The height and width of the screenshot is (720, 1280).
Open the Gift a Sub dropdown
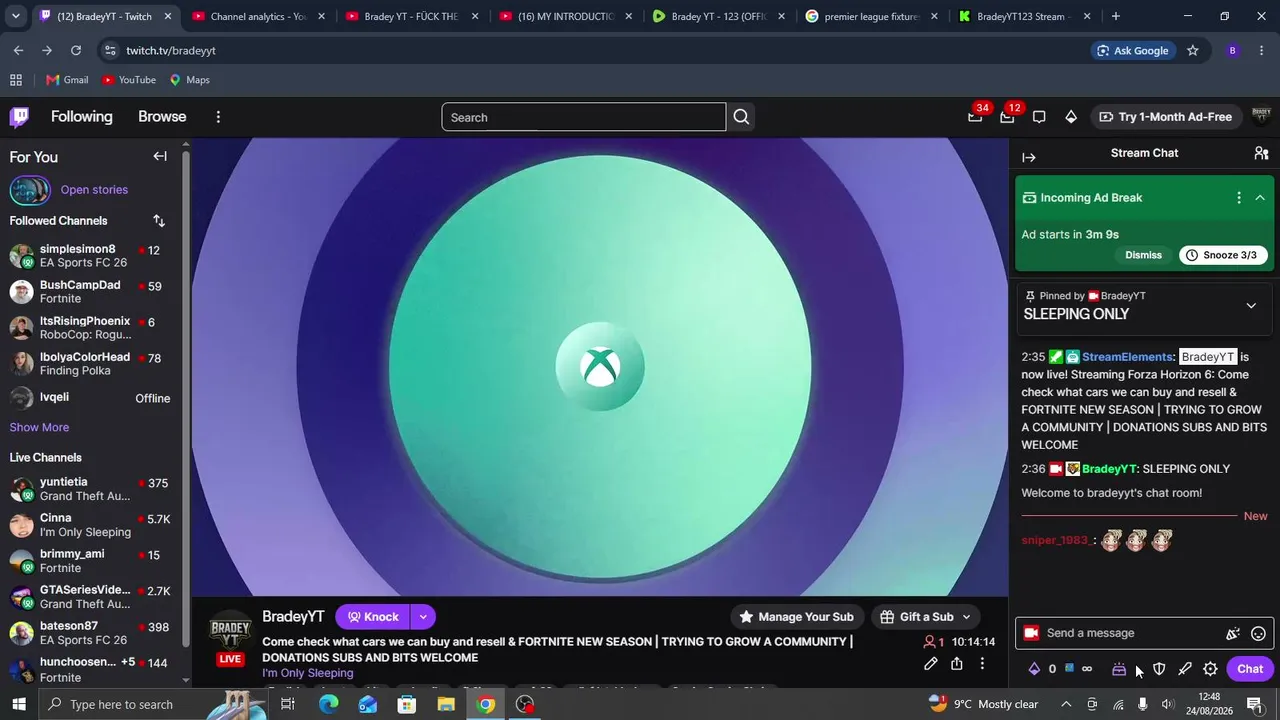click(x=926, y=617)
